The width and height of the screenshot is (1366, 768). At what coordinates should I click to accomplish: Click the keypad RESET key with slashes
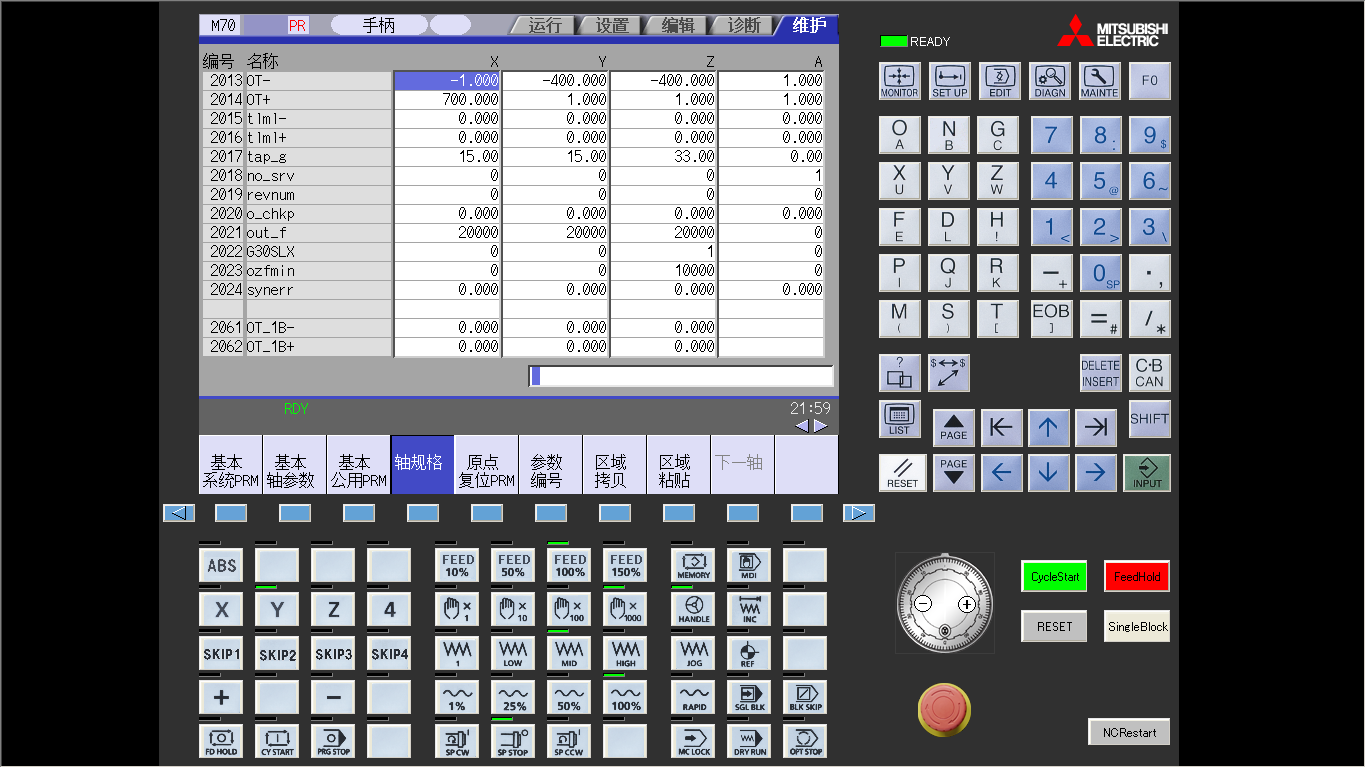pyautogui.click(x=901, y=473)
